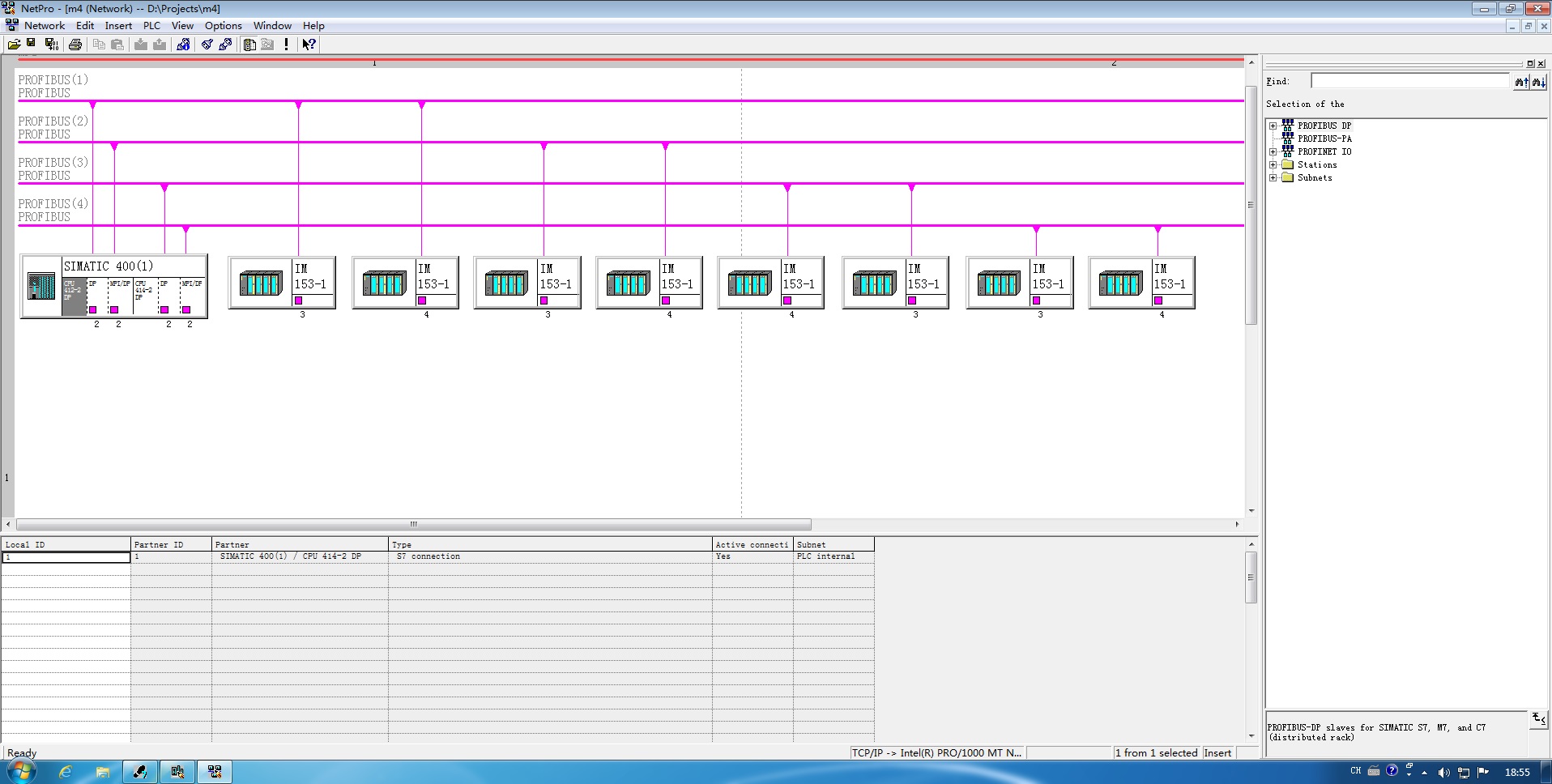Select the PROFIBUS DP tree item
1552x784 pixels.
[x=1324, y=126]
